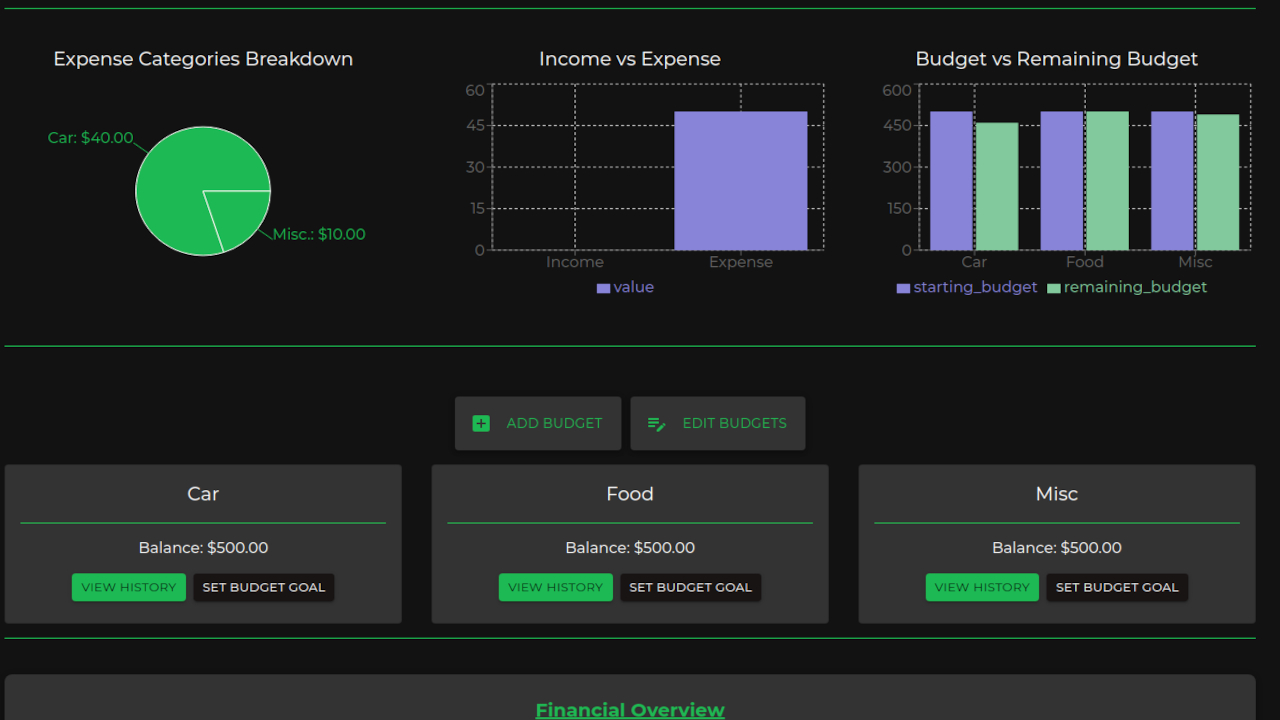The image size is (1280, 720).
Task: Click the ADD BUDGET button label
Action: point(554,423)
